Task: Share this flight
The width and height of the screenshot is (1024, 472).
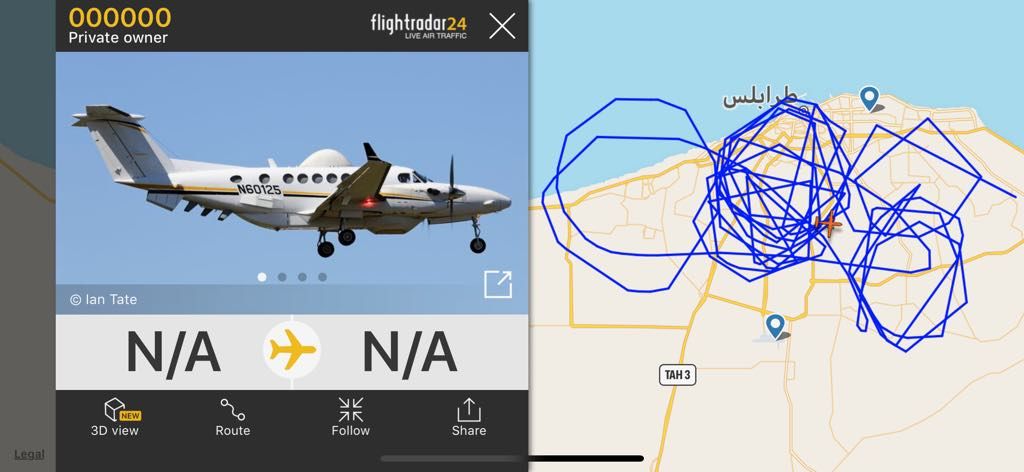Action: point(468,417)
